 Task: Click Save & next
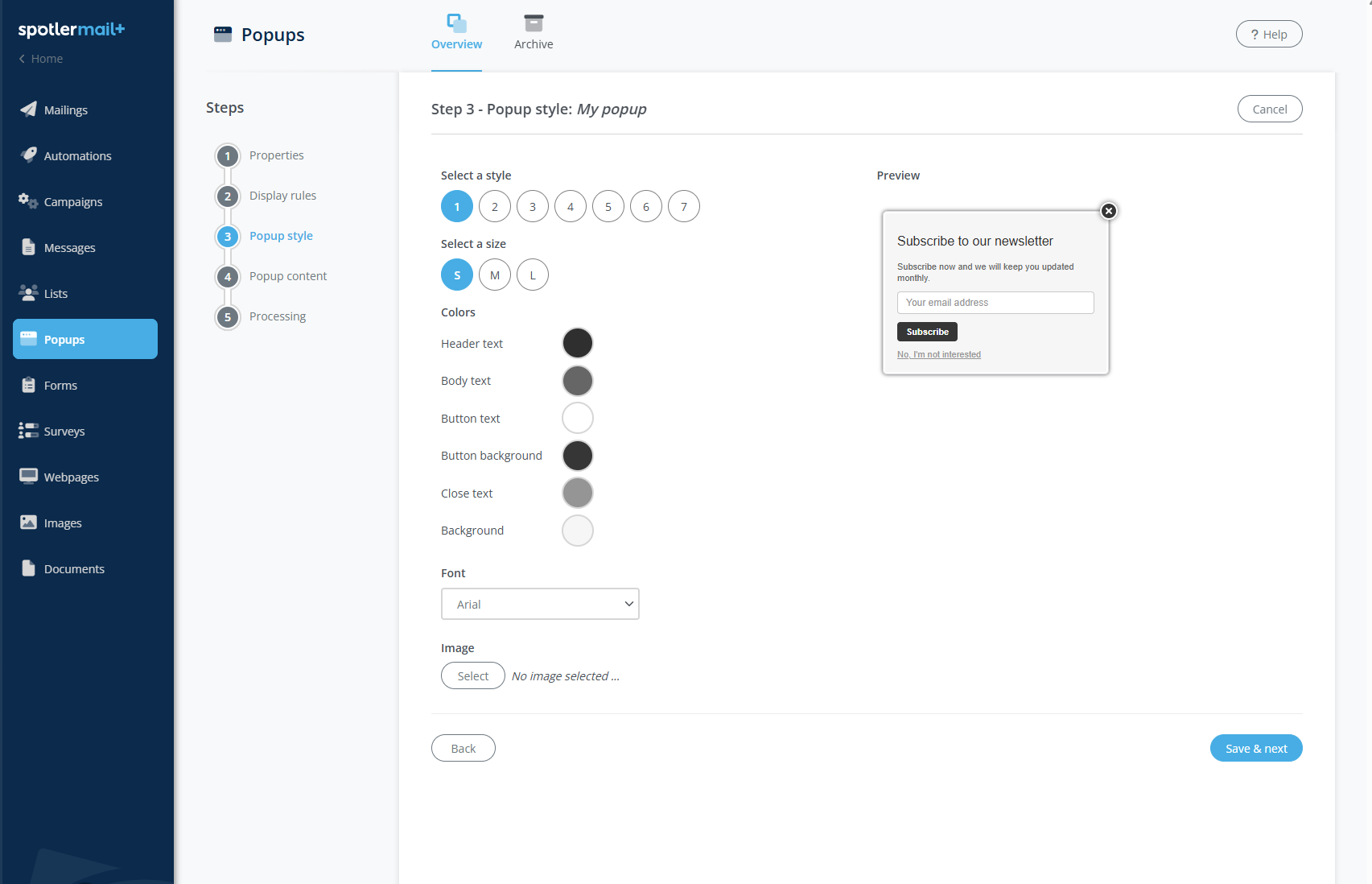coord(1256,748)
